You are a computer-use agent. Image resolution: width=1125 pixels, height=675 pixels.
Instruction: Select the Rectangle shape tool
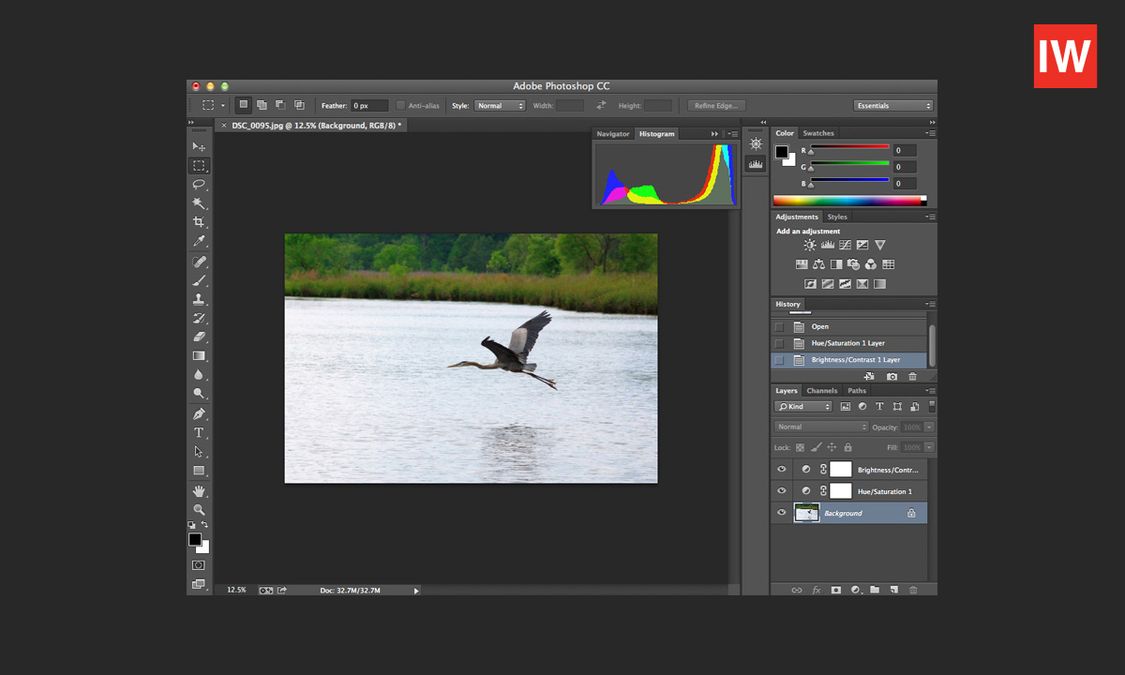point(199,471)
